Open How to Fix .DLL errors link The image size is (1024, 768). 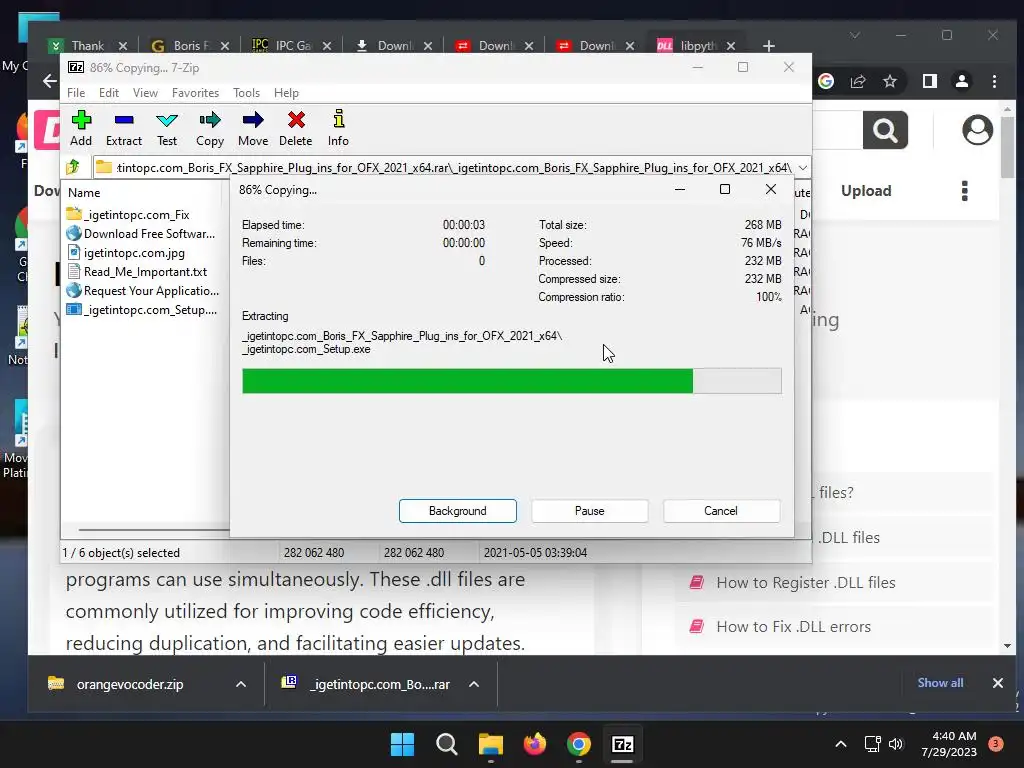[793, 627]
